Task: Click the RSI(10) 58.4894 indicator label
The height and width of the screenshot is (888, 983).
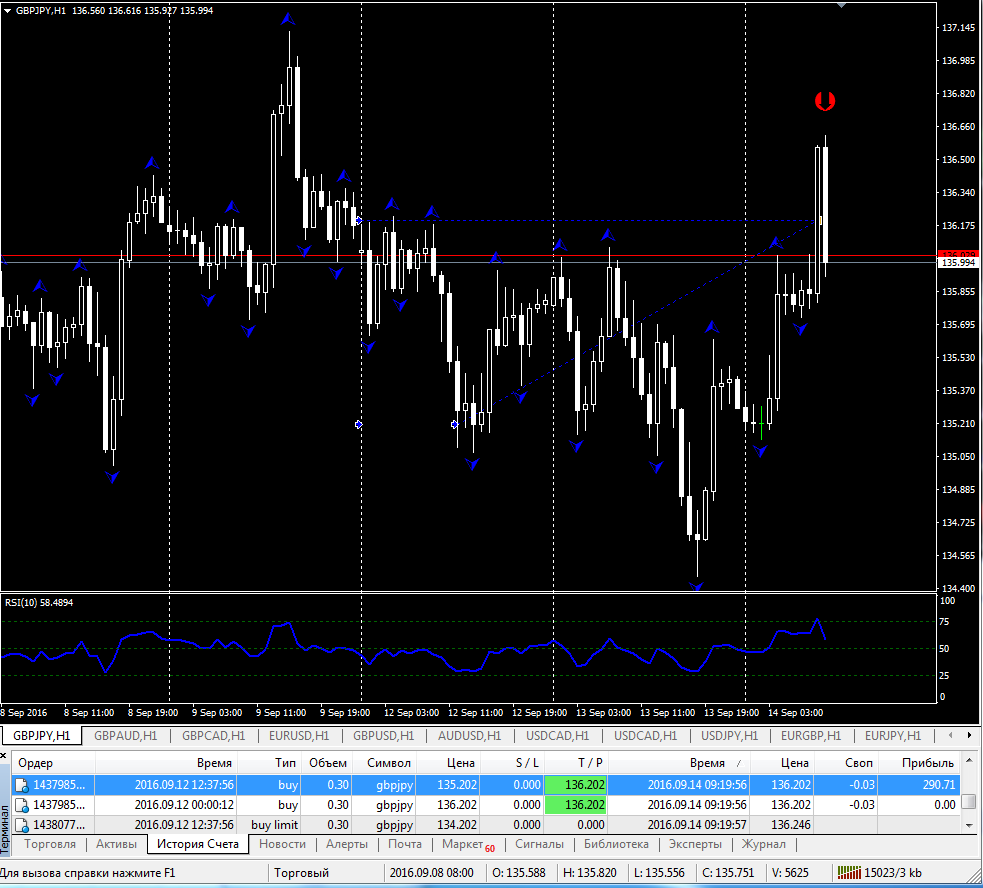Action: (x=39, y=603)
